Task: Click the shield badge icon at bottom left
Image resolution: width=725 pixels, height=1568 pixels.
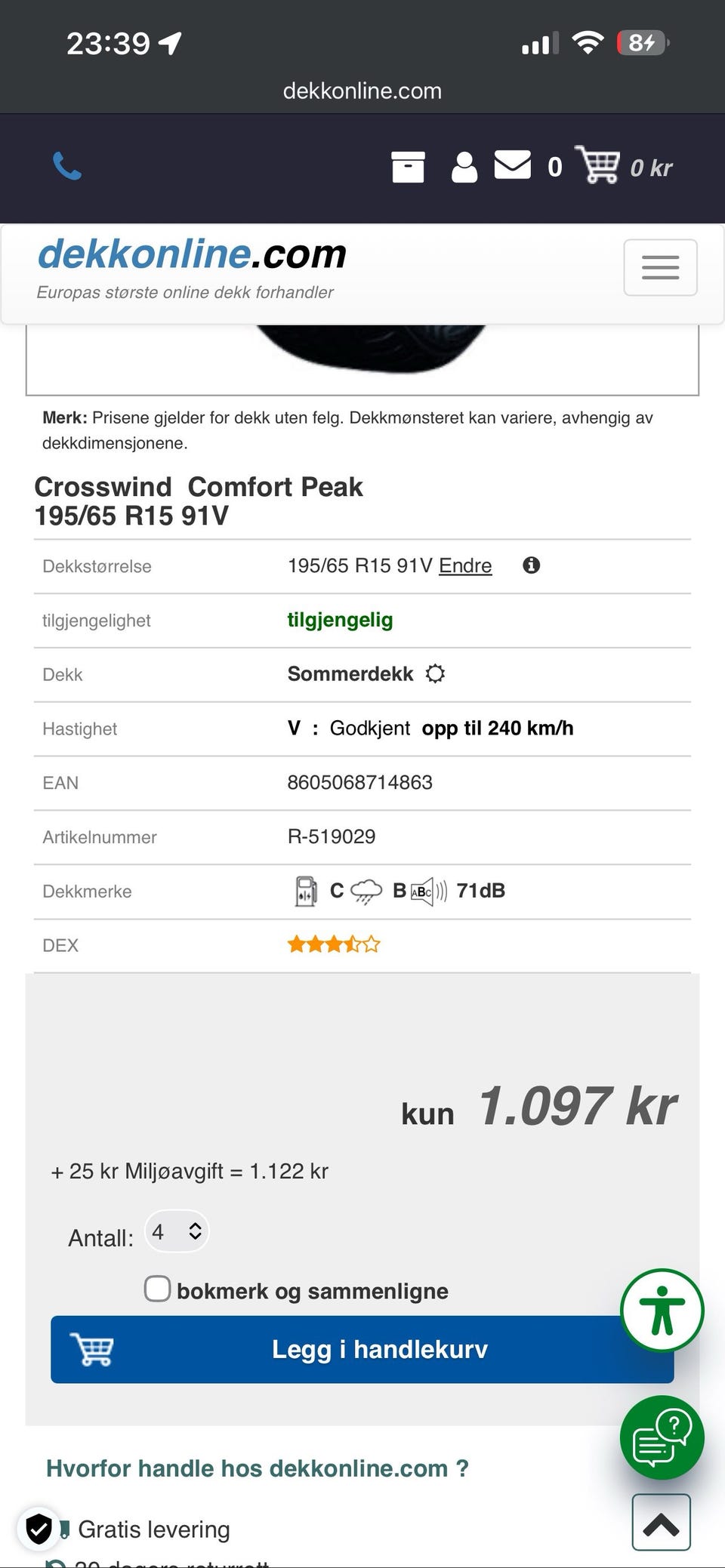Action: click(39, 1529)
